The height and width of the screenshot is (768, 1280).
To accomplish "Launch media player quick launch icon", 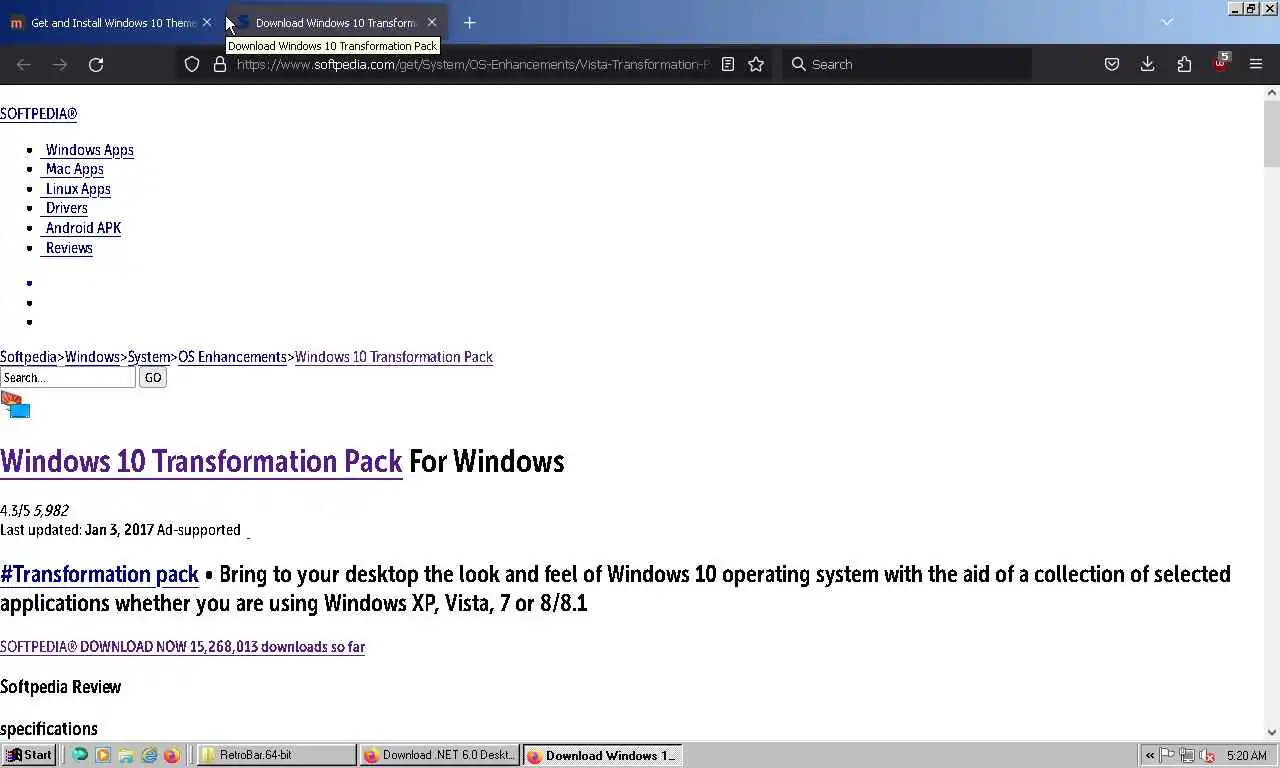I will [103, 755].
